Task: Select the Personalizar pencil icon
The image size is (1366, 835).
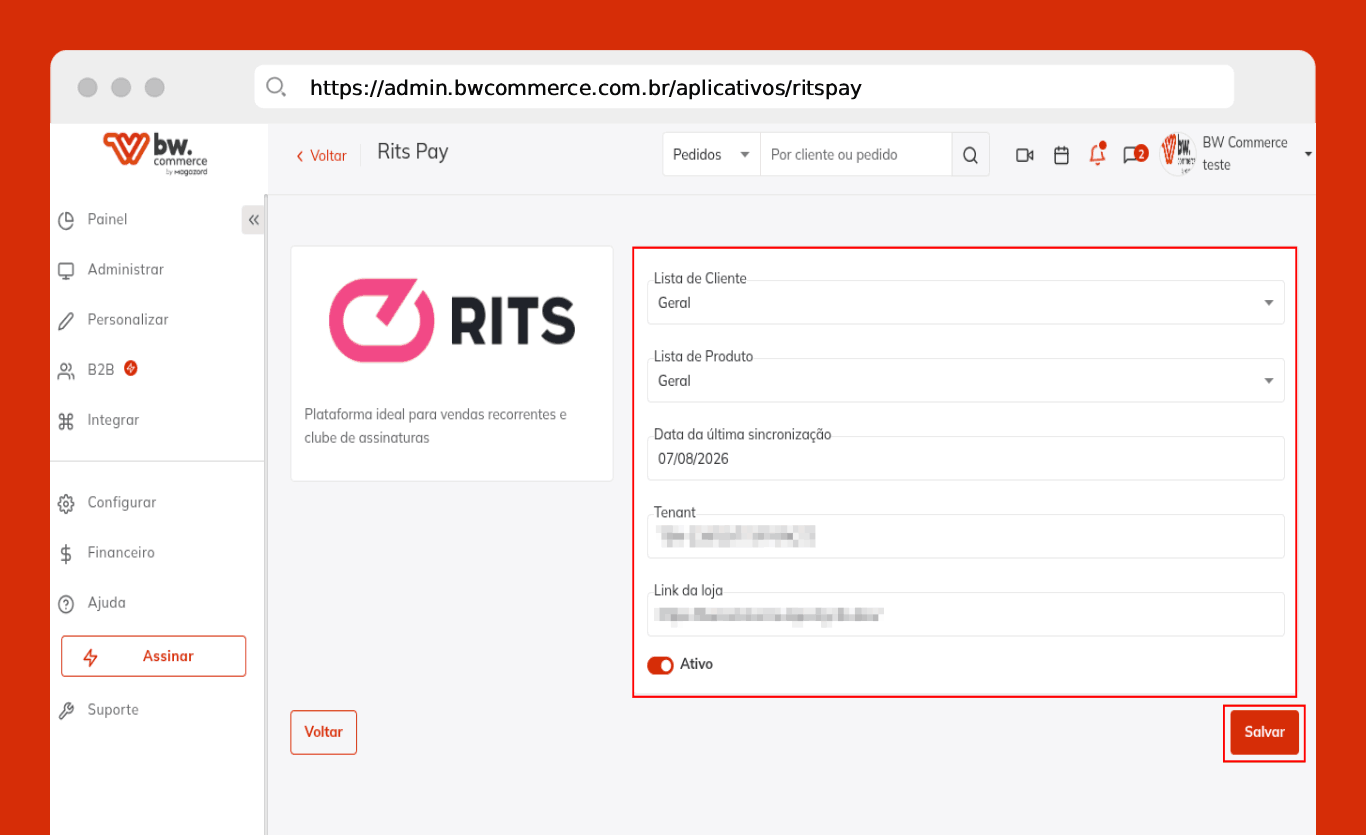Action: tap(66, 320)
